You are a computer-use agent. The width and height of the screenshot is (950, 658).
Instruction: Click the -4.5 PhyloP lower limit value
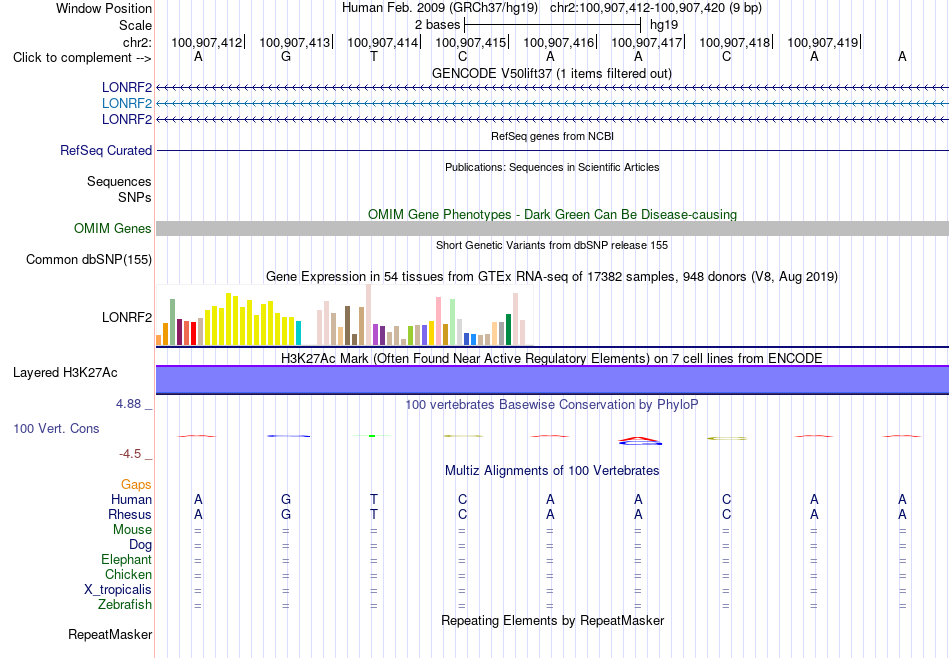[x=130, y=454]
